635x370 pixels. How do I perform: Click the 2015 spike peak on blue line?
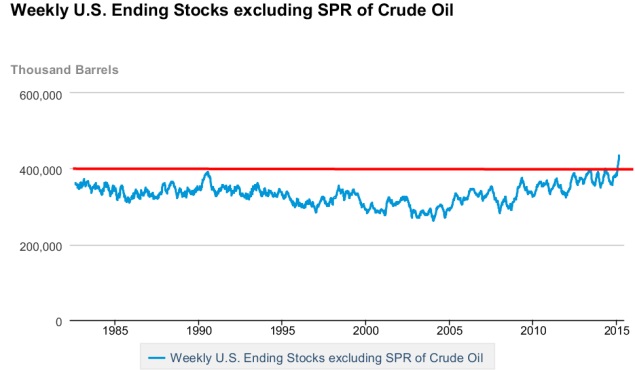point(619,155)
